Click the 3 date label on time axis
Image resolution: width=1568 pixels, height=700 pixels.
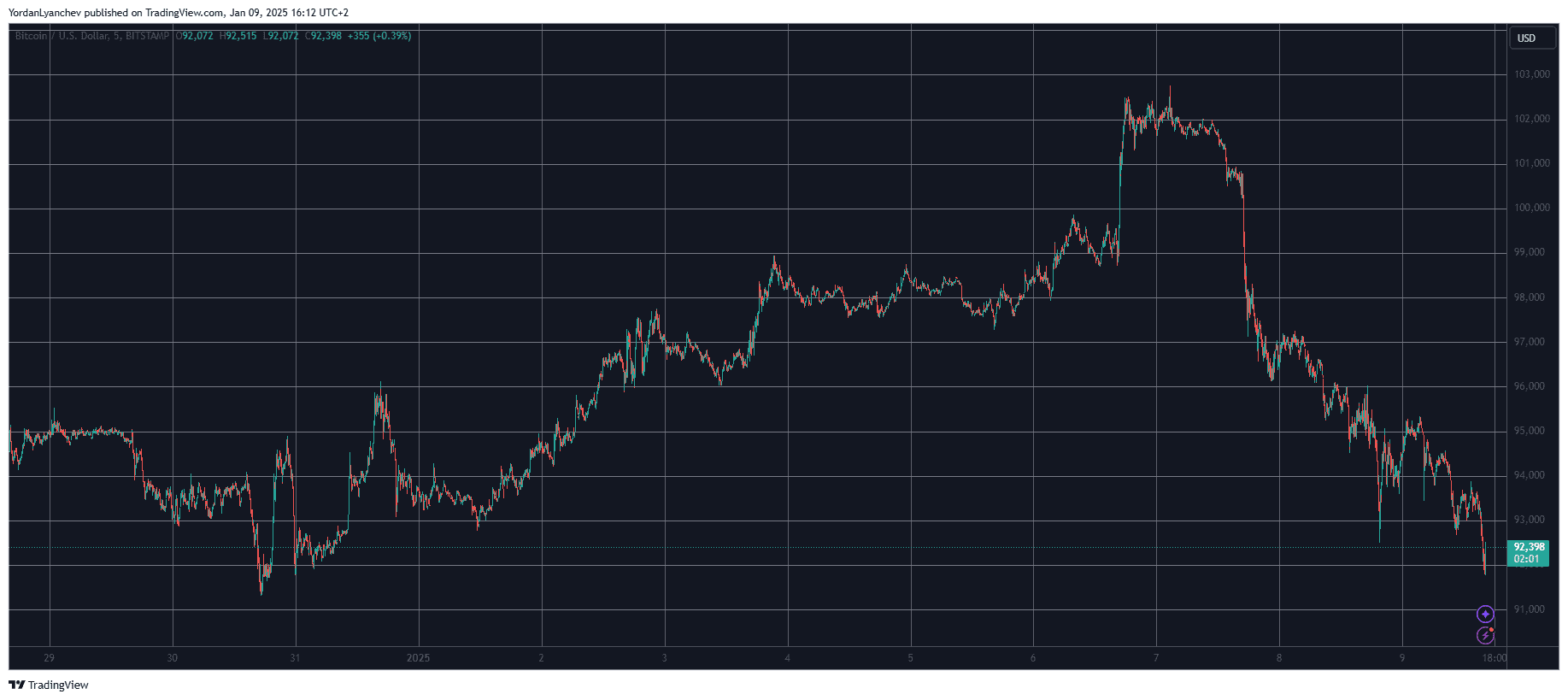664,658
